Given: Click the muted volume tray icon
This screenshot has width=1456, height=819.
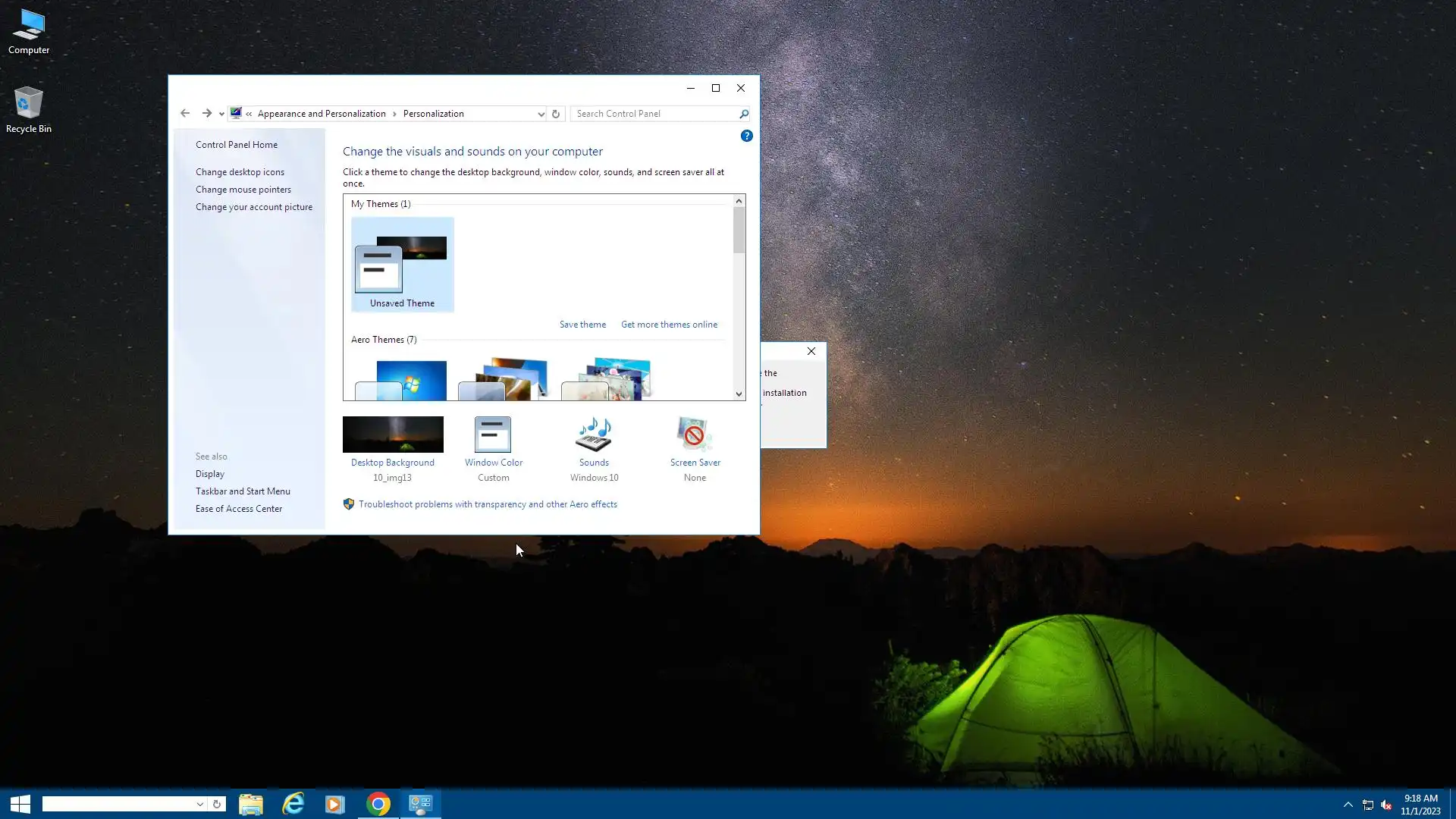Looking at the screenshot, I should click(1386, 805).
